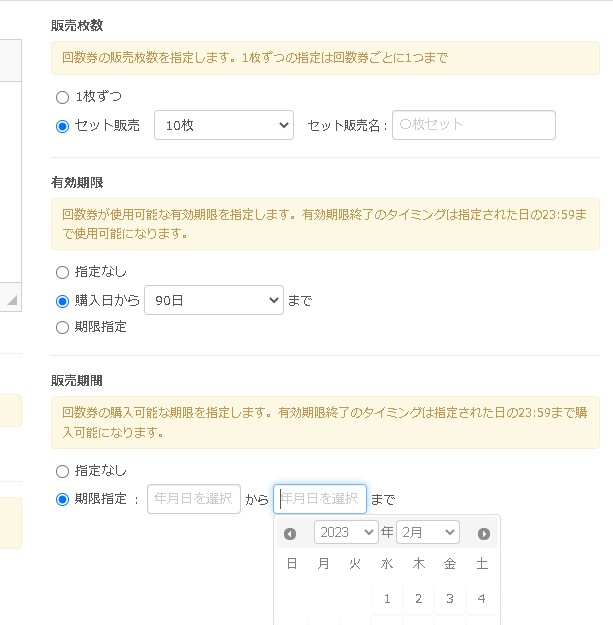Open the 2月 month dropdown in calendar
613x625 pixels.
pyautogui.click(x=427, y=532)
